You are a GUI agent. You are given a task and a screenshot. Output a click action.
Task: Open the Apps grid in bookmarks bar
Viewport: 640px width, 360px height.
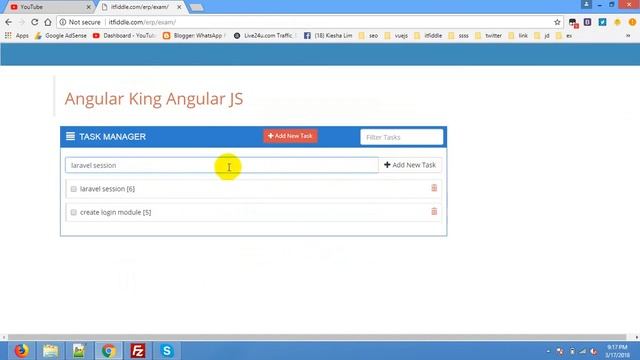coord(17,36)
